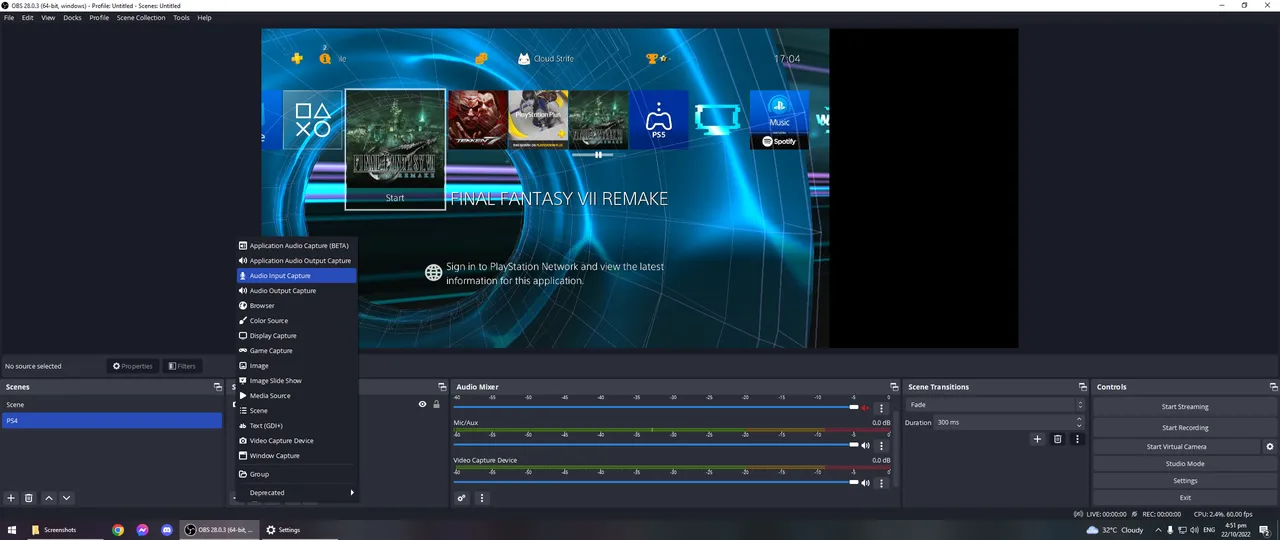1280x540 pixels.
Task: Mute the Mic/Aux channel
Action: coord(865,445)
